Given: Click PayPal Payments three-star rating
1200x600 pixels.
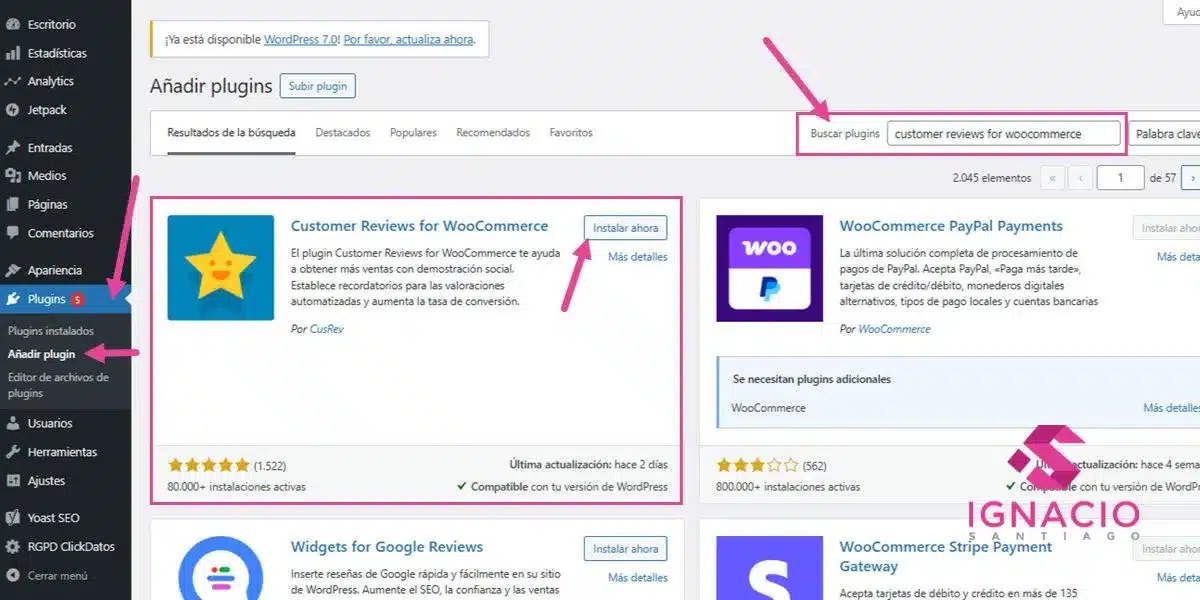Looking at the screenshot, I should click(758, 465).
